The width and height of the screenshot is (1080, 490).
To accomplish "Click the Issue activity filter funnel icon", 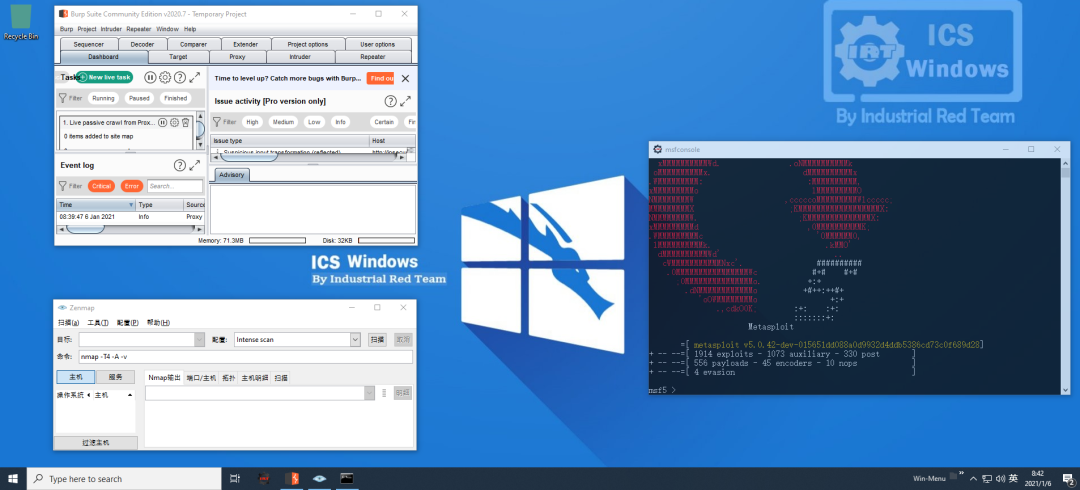I will [x=216, y=122].
